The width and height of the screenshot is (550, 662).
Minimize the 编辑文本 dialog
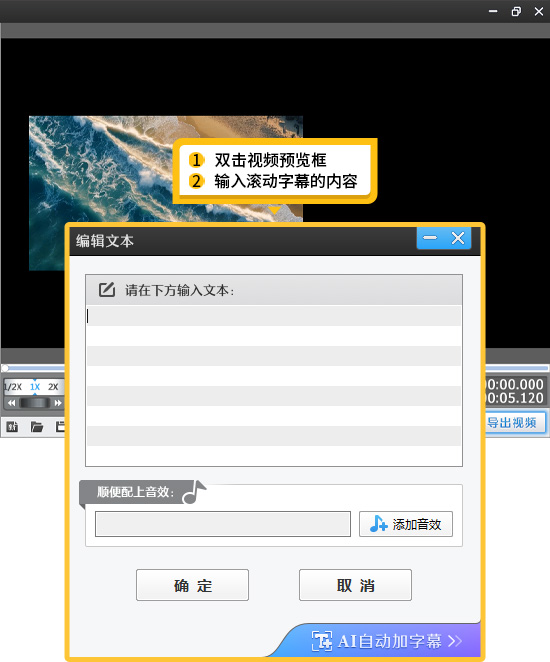pos(430,238)
